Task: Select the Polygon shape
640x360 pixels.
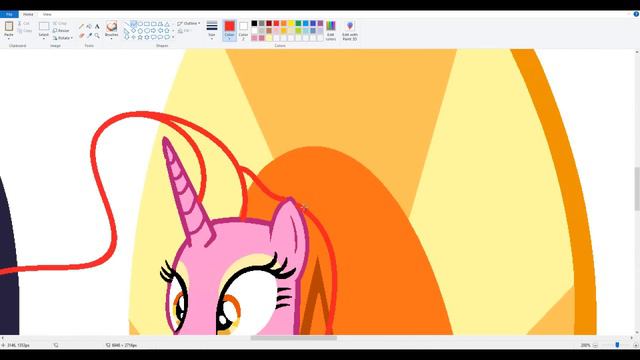Action: pos(160,24)
